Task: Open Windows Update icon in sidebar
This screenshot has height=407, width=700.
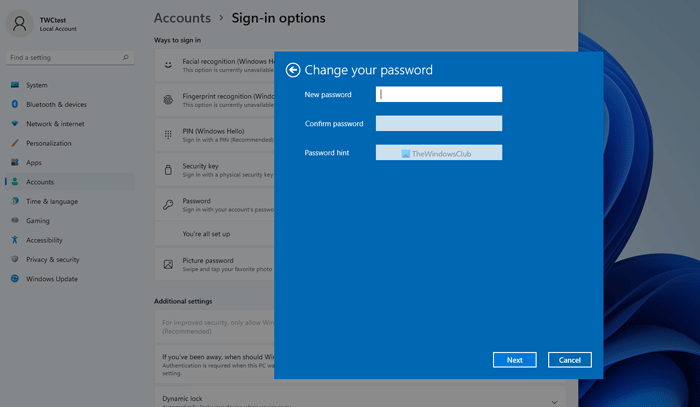Action: [x=15, y=278]
